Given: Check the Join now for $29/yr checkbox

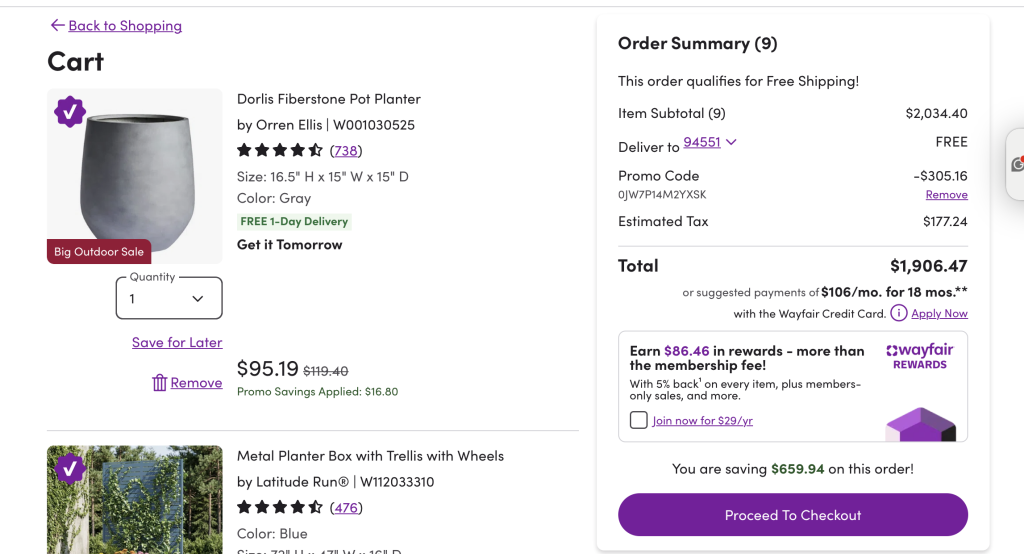Looking at the screenshot, I should coord(639,420).
